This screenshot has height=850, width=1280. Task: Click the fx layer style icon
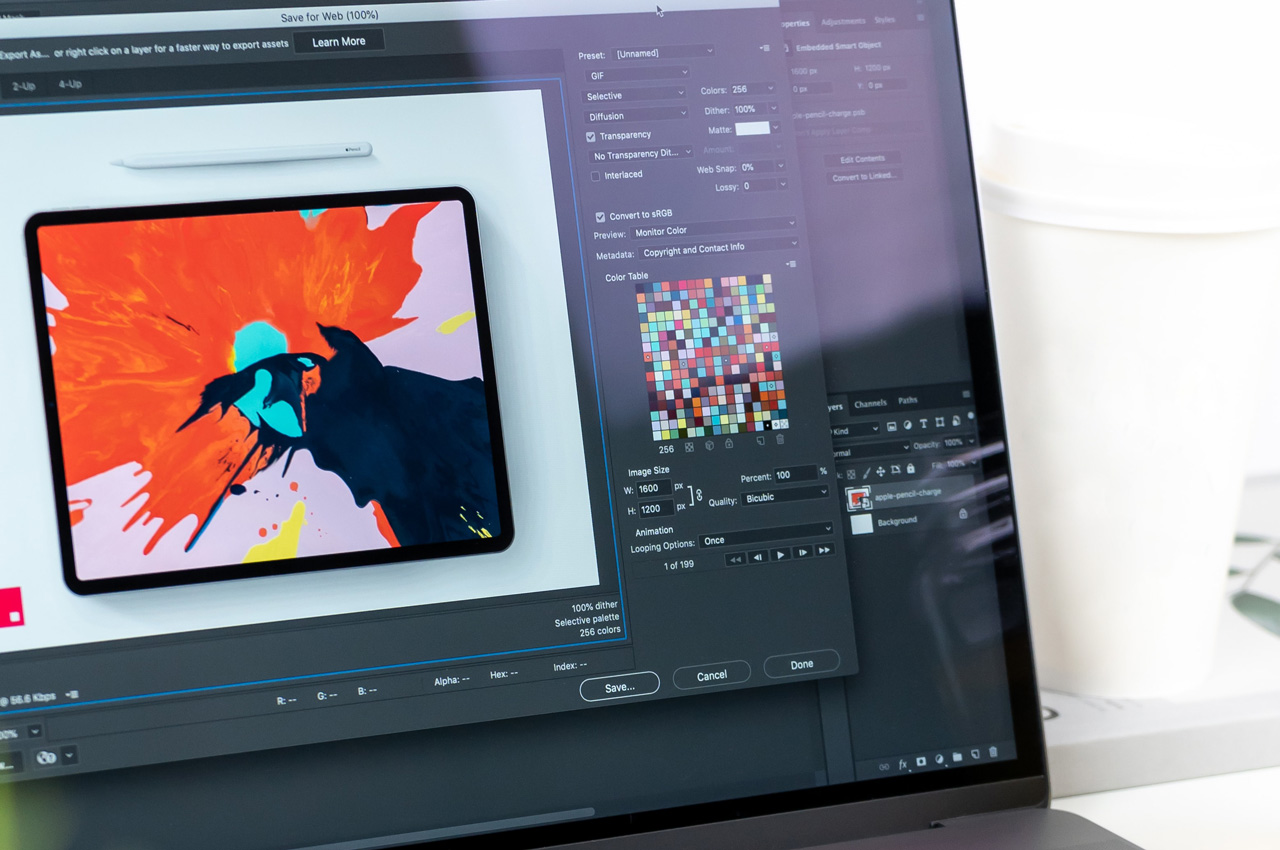903,764
